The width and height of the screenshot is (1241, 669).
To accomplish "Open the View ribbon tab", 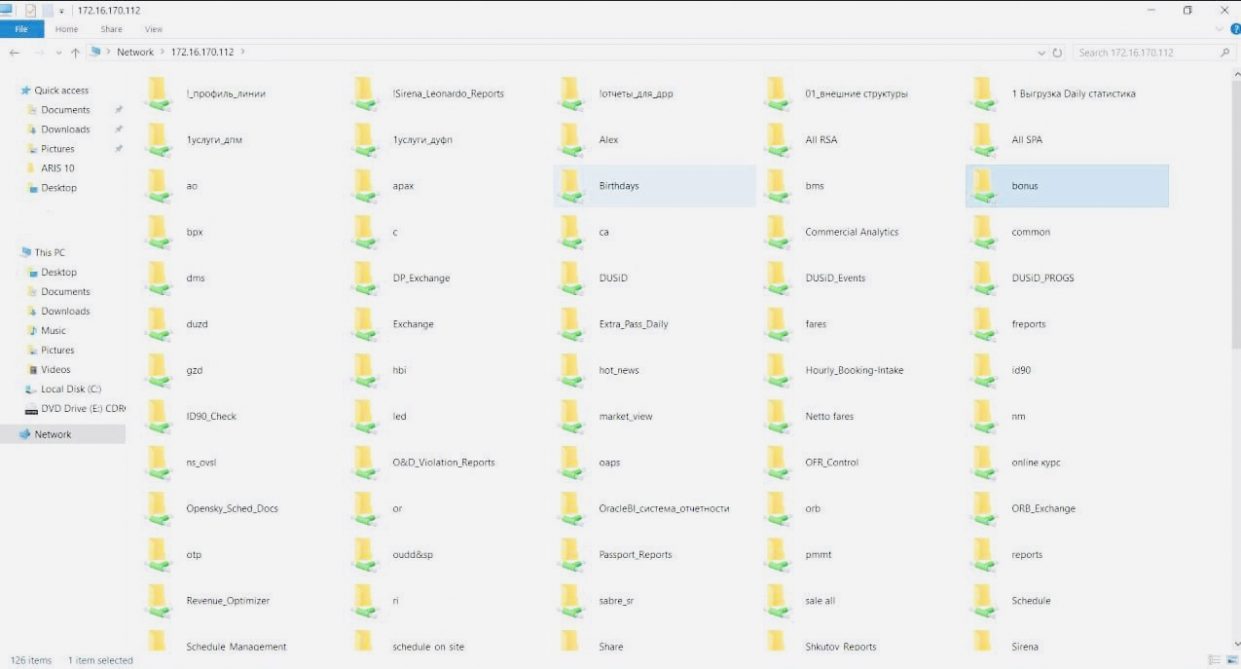I will click(x=153, y=30).
